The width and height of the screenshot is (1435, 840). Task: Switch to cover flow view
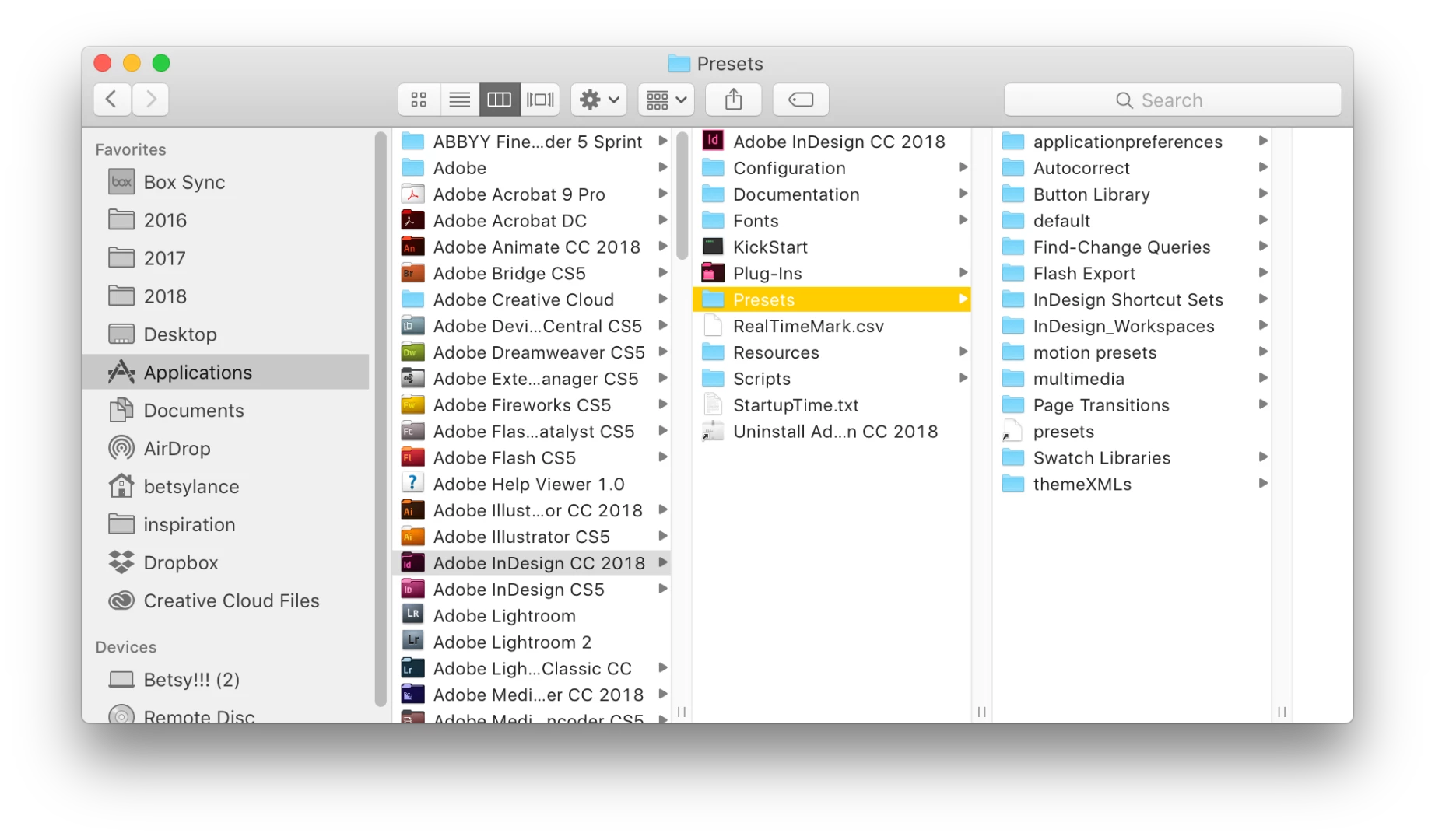click(x=540, y=100)
